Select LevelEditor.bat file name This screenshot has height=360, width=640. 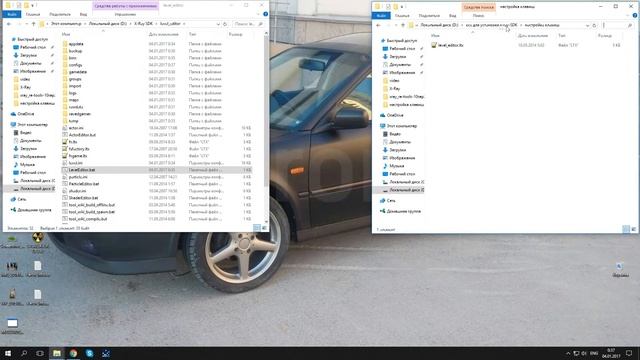82,170
